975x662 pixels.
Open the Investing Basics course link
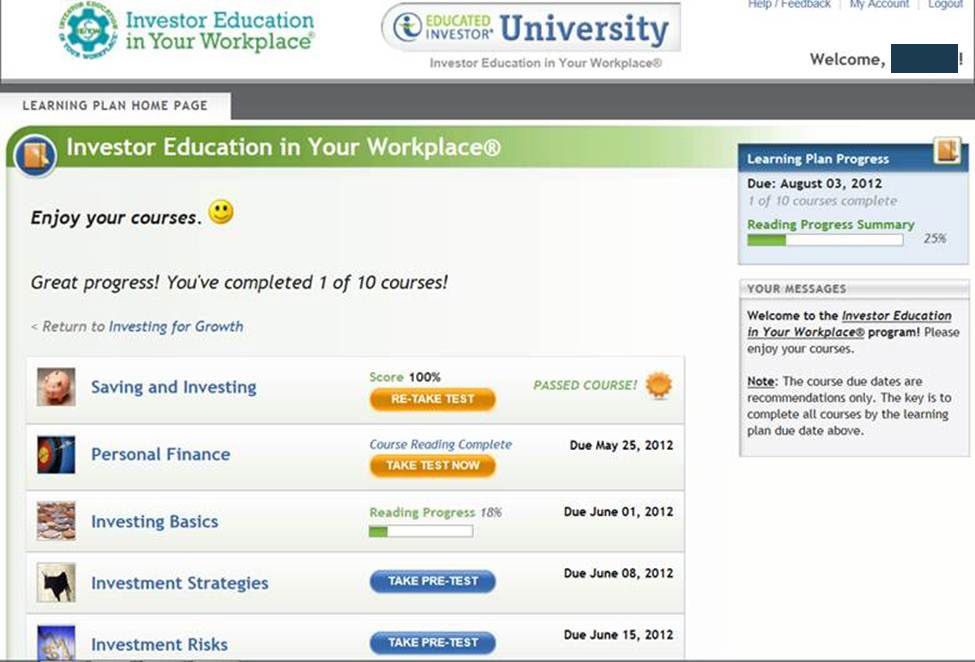pos(154,522)
